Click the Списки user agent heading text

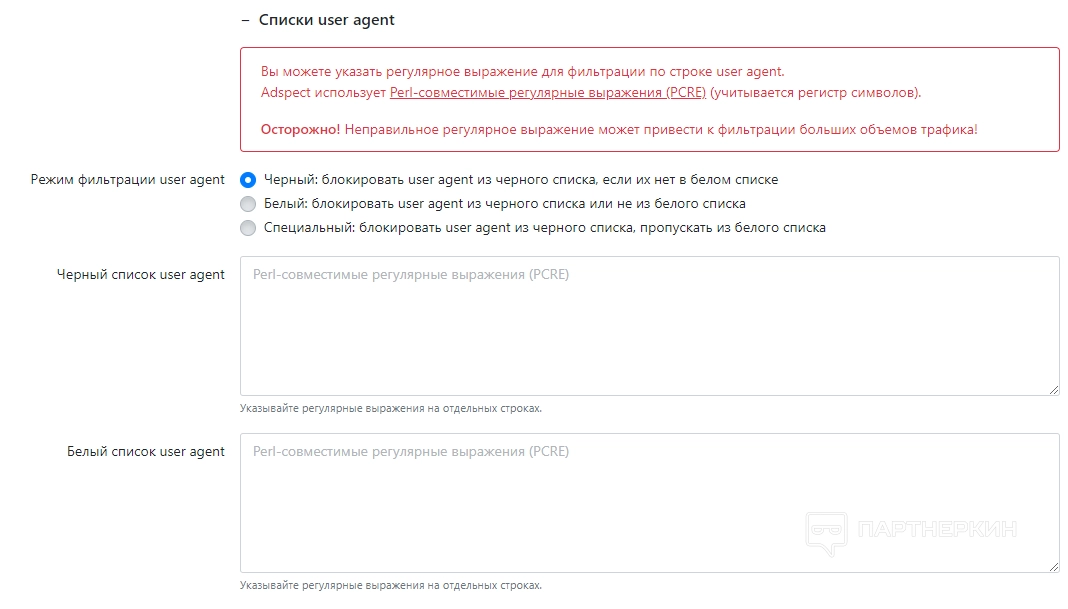click(326, 20)
